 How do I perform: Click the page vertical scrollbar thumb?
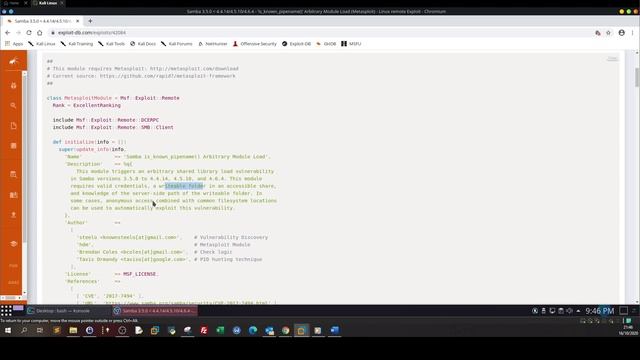637,77
